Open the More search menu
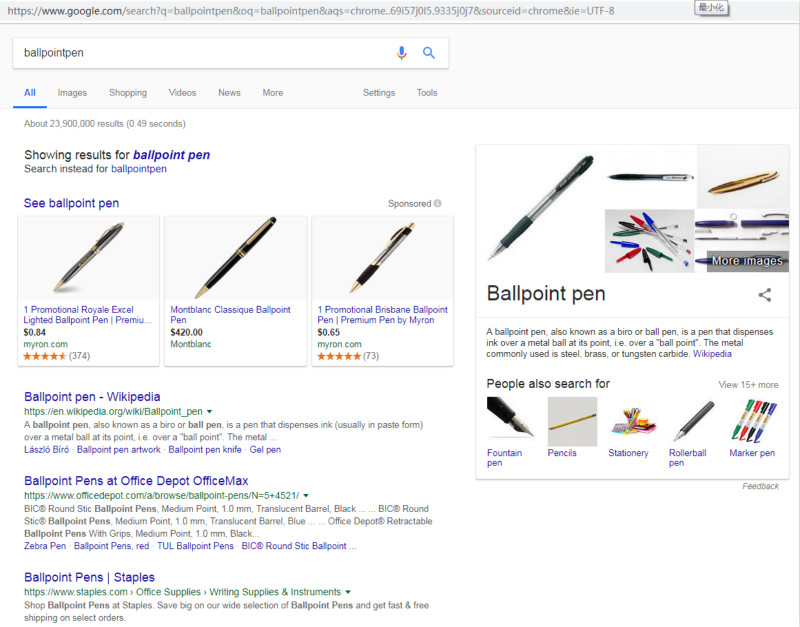 coord(272,92)
